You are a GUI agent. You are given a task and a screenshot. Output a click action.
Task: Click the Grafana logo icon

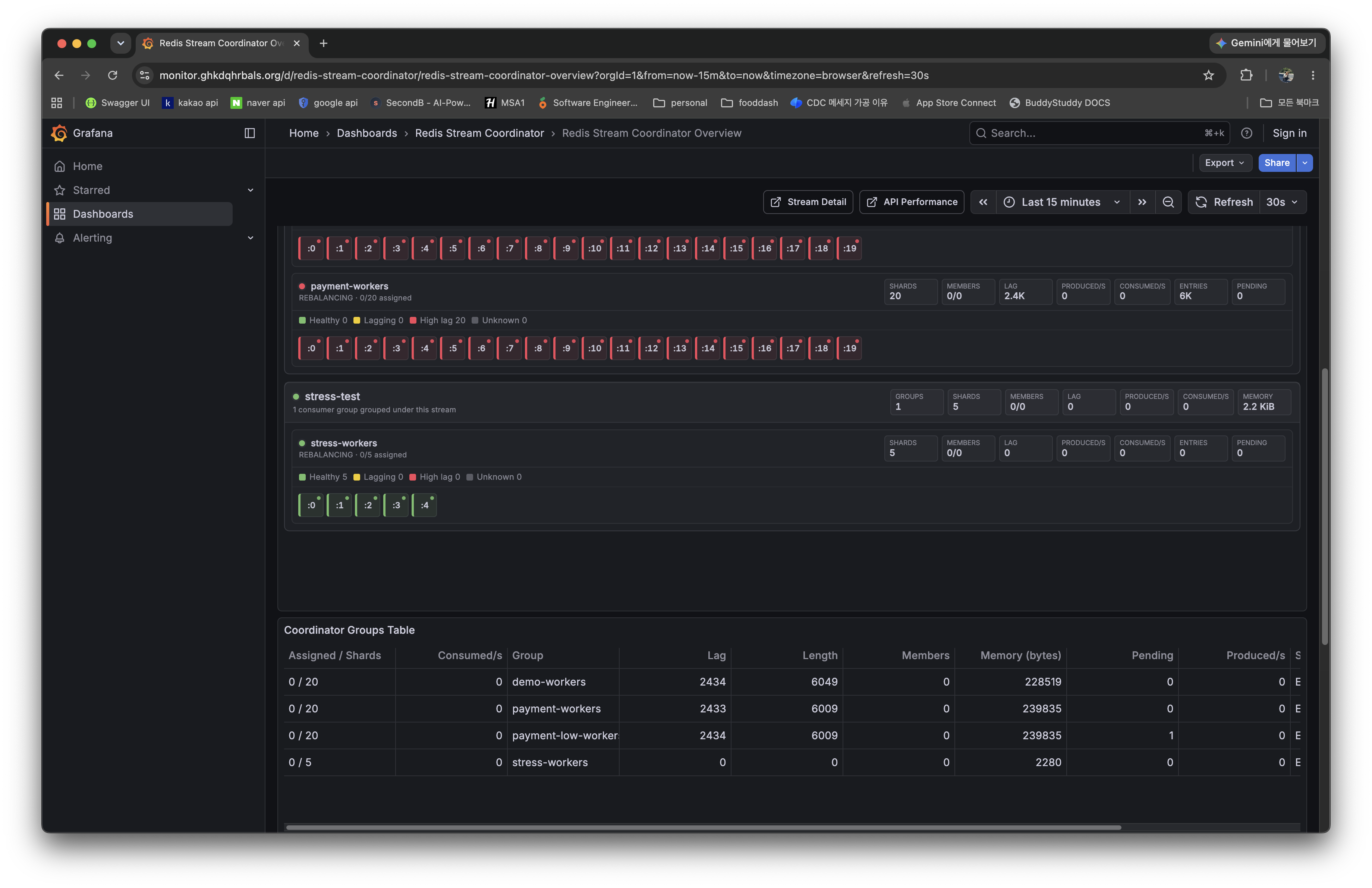pyautogui.click(x=59, y=133)
